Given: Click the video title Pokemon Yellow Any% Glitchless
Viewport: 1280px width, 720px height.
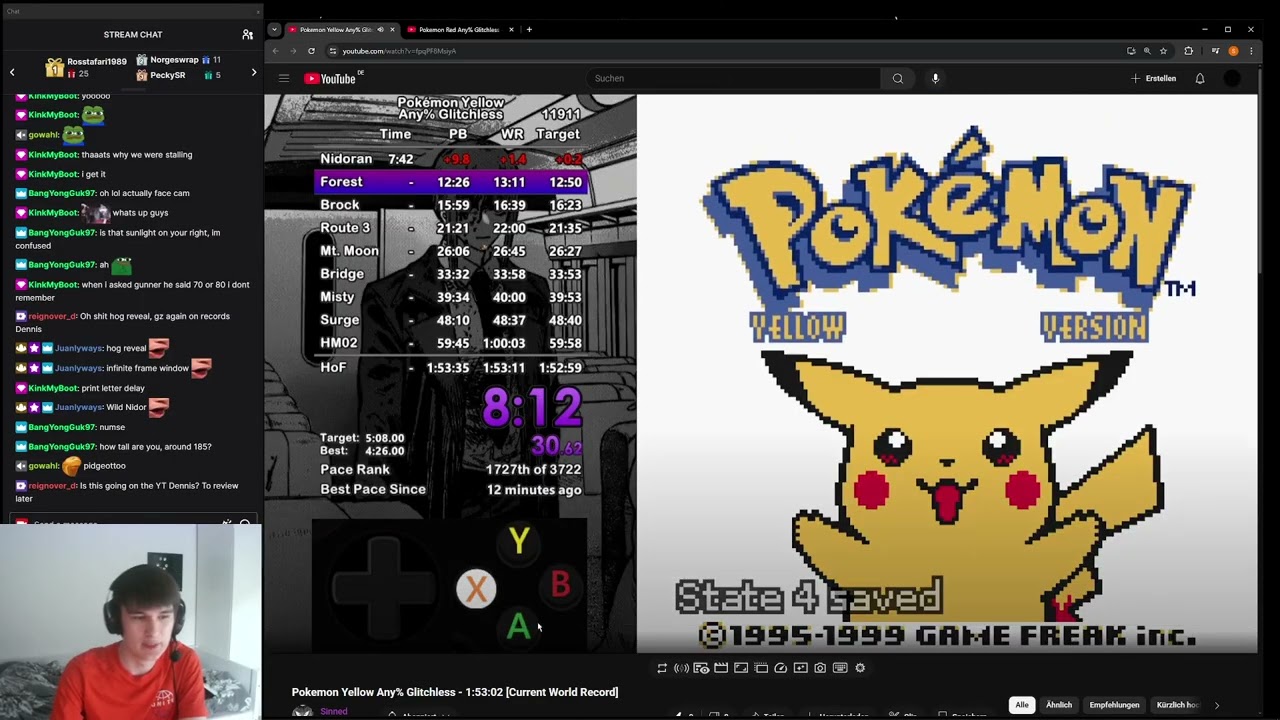Looking at the screenshot, I should pyautogui.click(x=455, y=692).
